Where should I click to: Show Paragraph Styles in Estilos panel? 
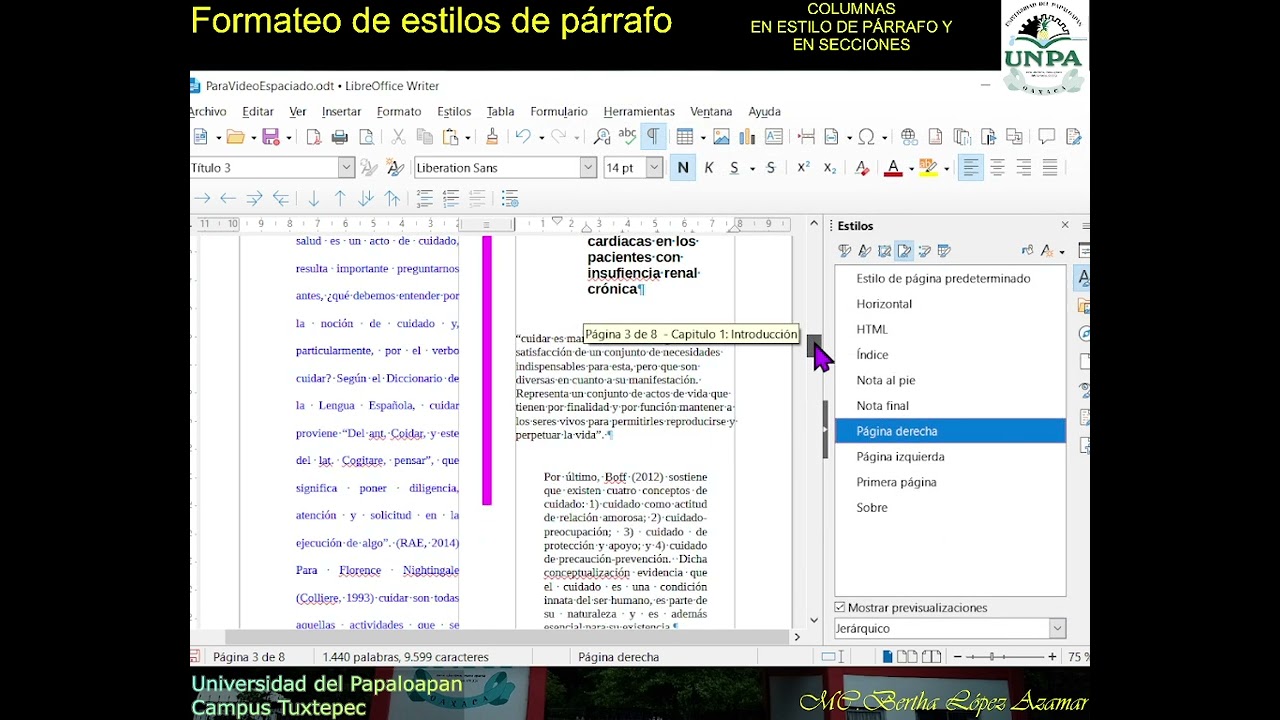(x=845, y=251)
